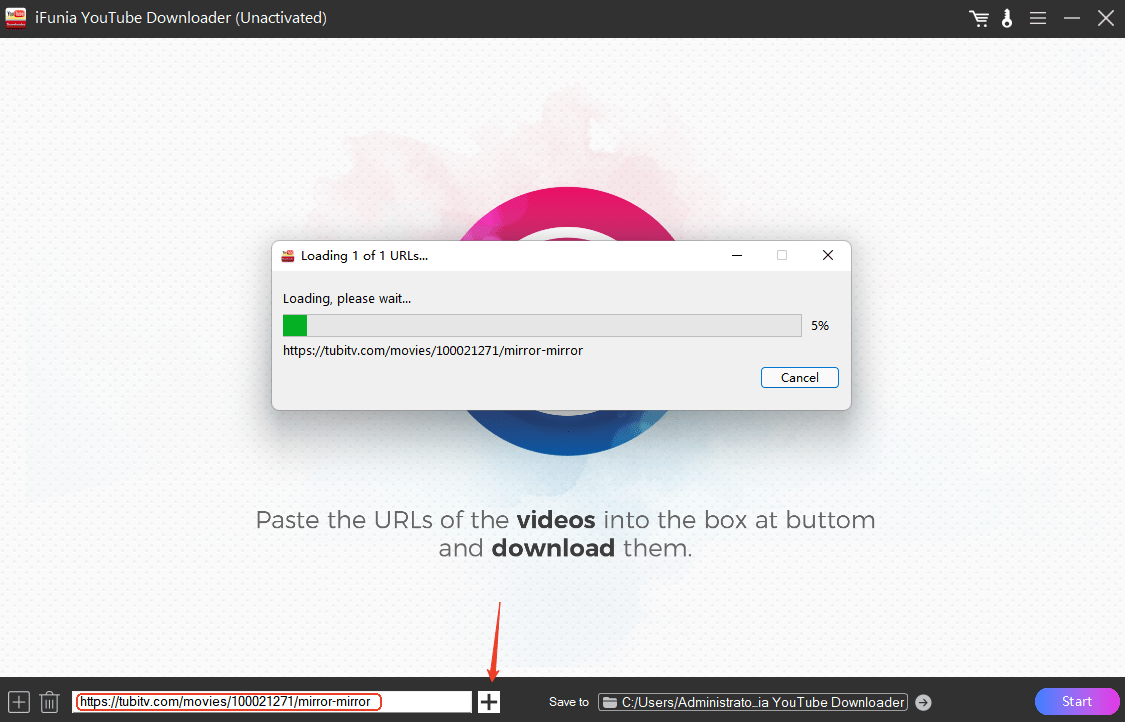Open the hamburger menu
The image size is (1125, 722).
pos(1037,18)
